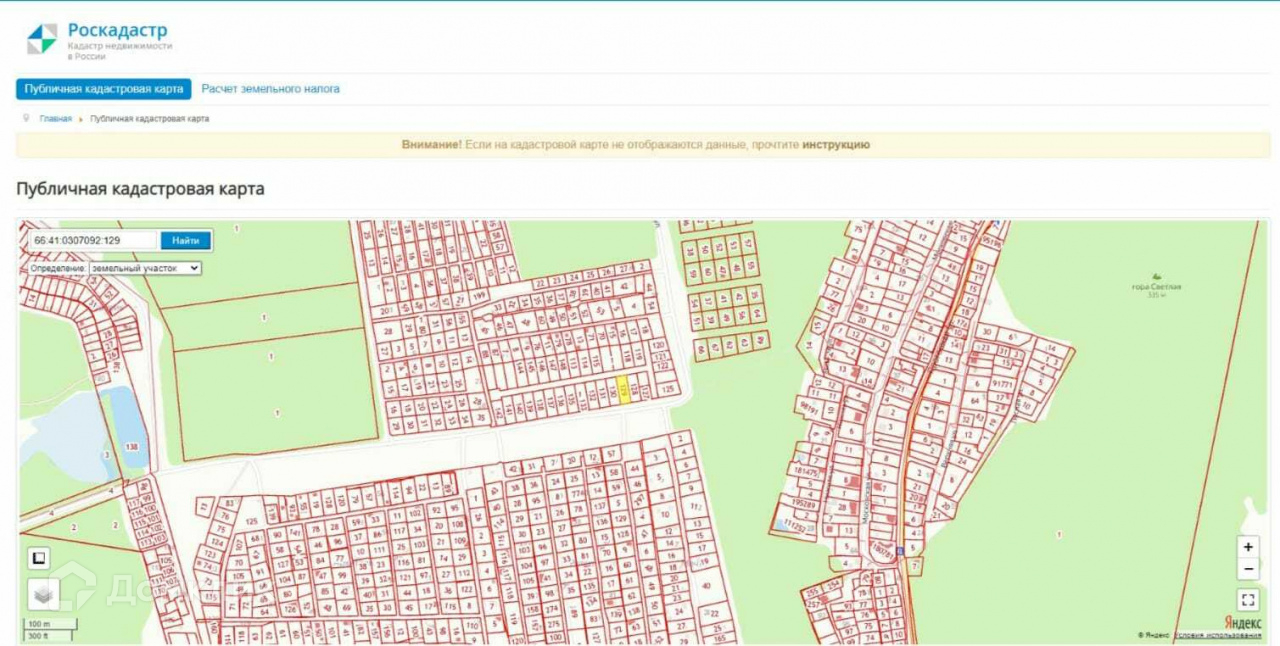1280x646 pixels.
Task: Activate the map ruler measurement tool
Action: [39, 558]
